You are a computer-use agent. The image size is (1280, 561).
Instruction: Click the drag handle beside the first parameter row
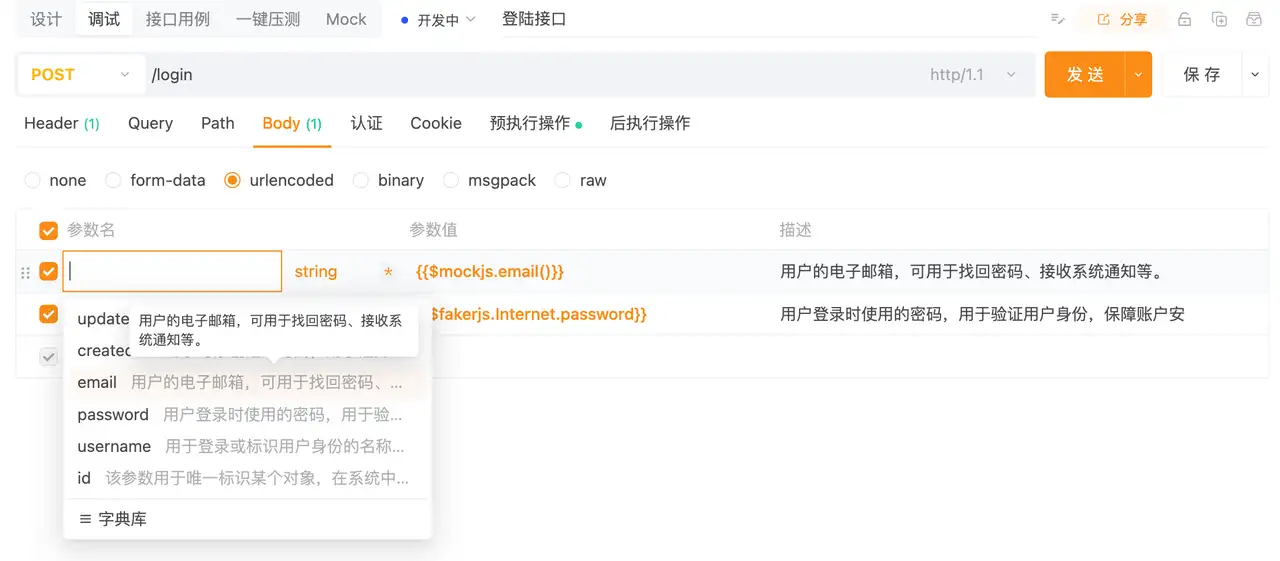(26, 272)
